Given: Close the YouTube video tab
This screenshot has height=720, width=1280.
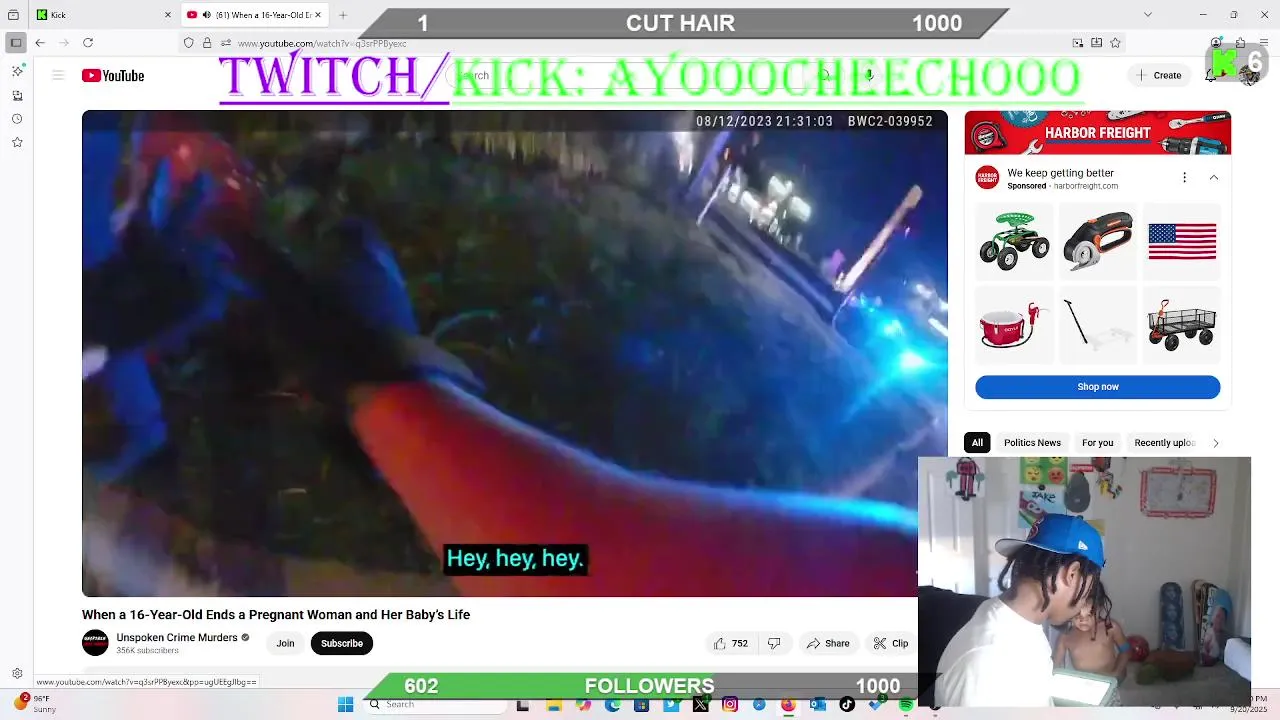Looking at the screenshot, I should (x=318, y=15).
